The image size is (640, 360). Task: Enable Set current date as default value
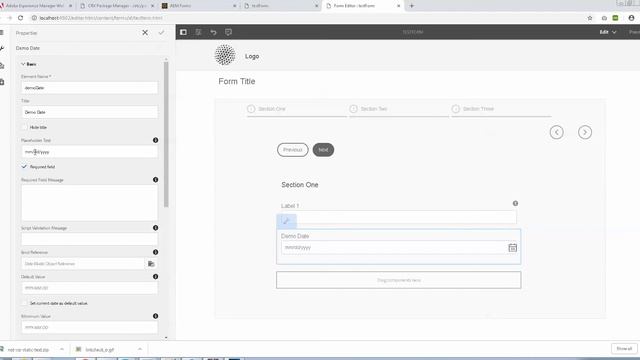pyautogui.click(x=24, y=303)
